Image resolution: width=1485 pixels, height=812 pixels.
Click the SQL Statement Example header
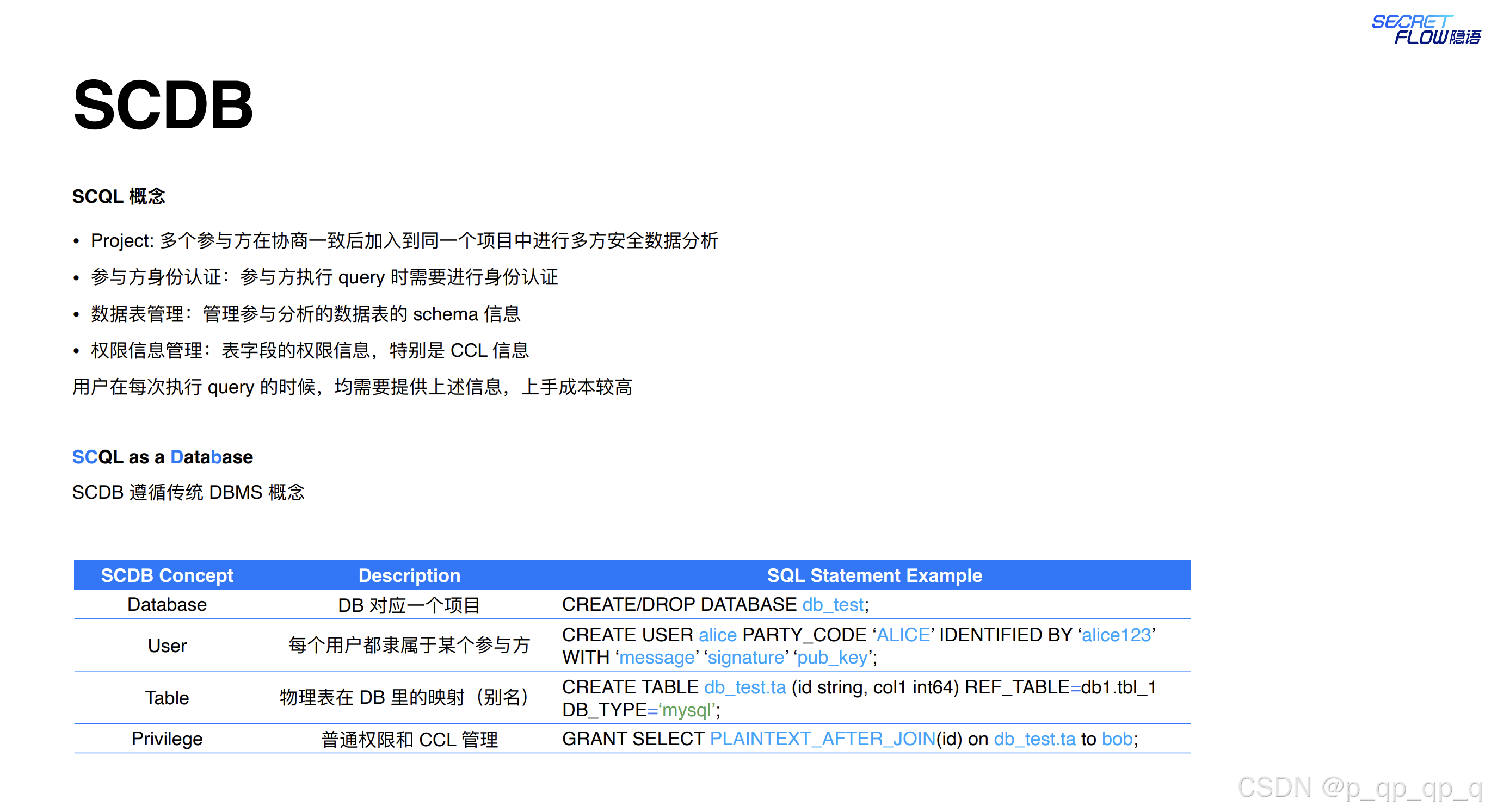point(874,575)
